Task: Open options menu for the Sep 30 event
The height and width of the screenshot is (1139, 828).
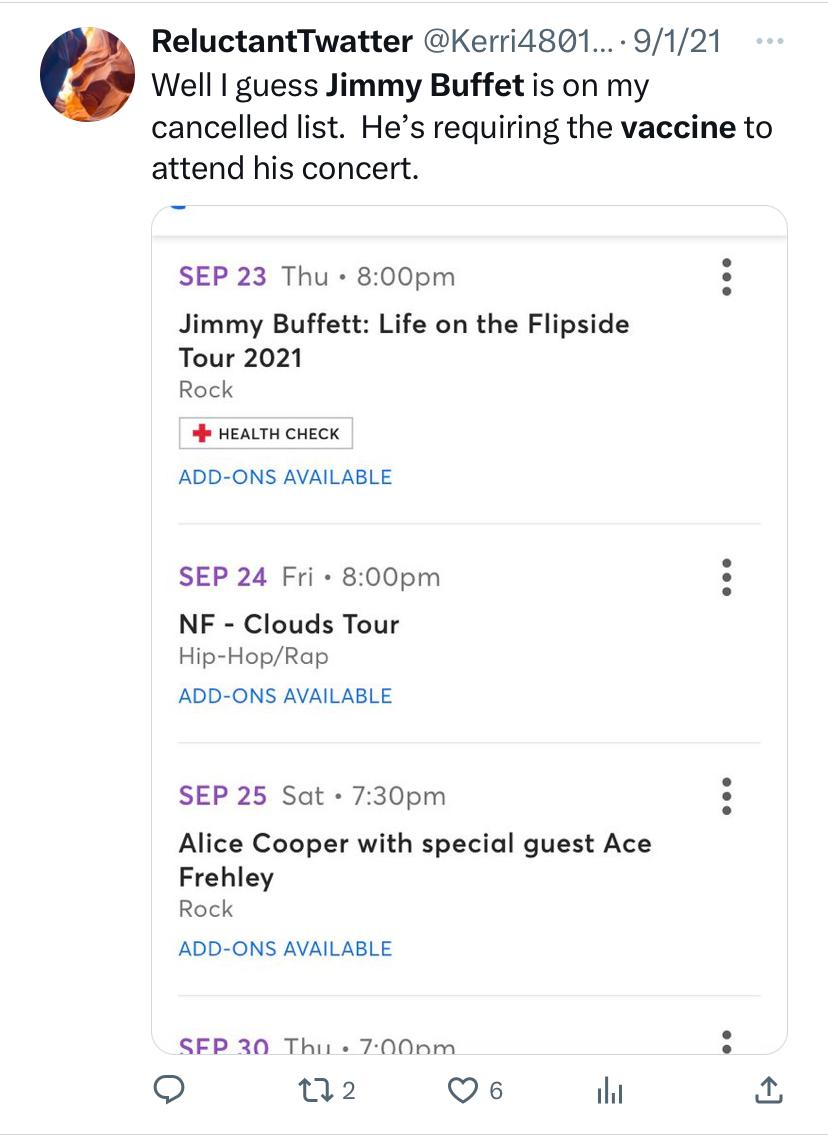Action: click(x=726, y=1042)
